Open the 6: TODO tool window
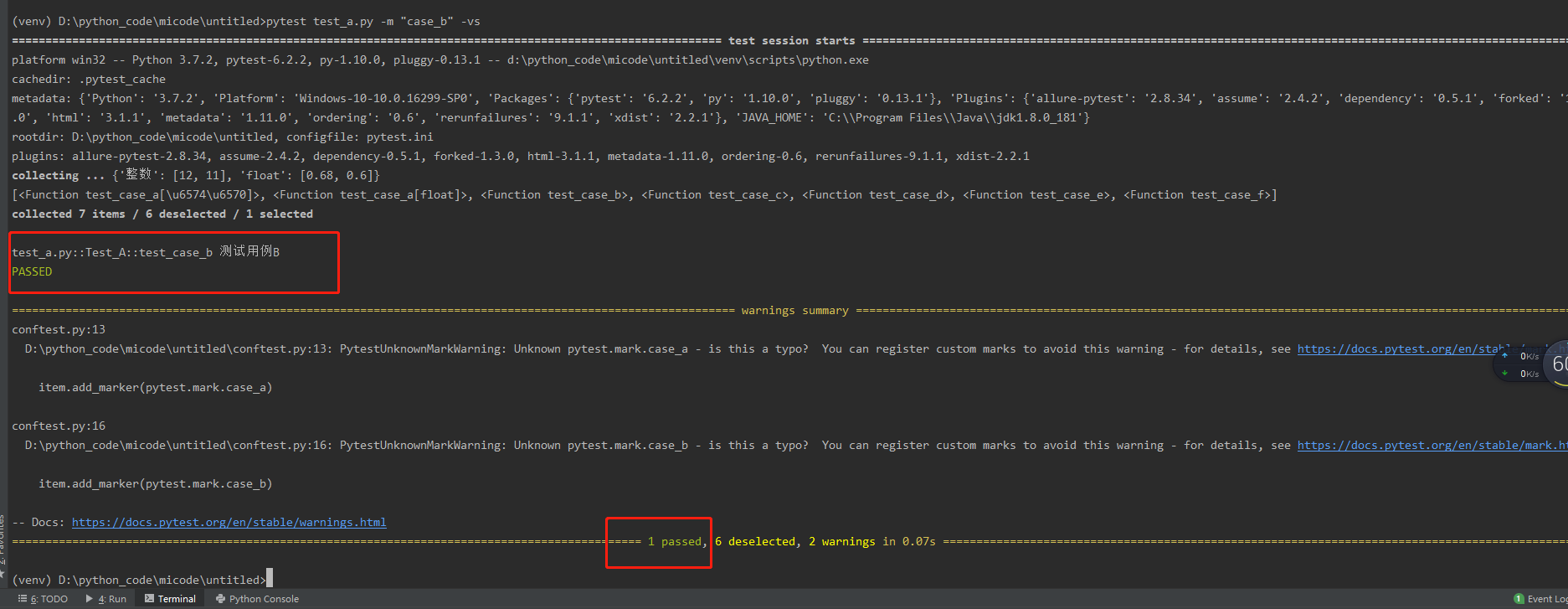Screen dimensions: 1568x609 click(x=43, y=599)
